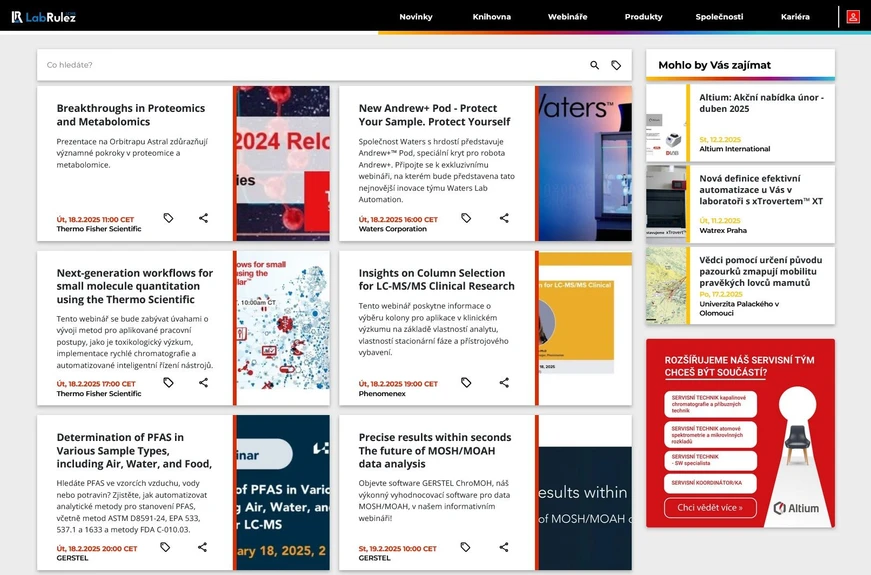The width and height of the screenshot is (871, 575).
Task: Click 'Watrex Praha' company name
Action: point(723,230)
